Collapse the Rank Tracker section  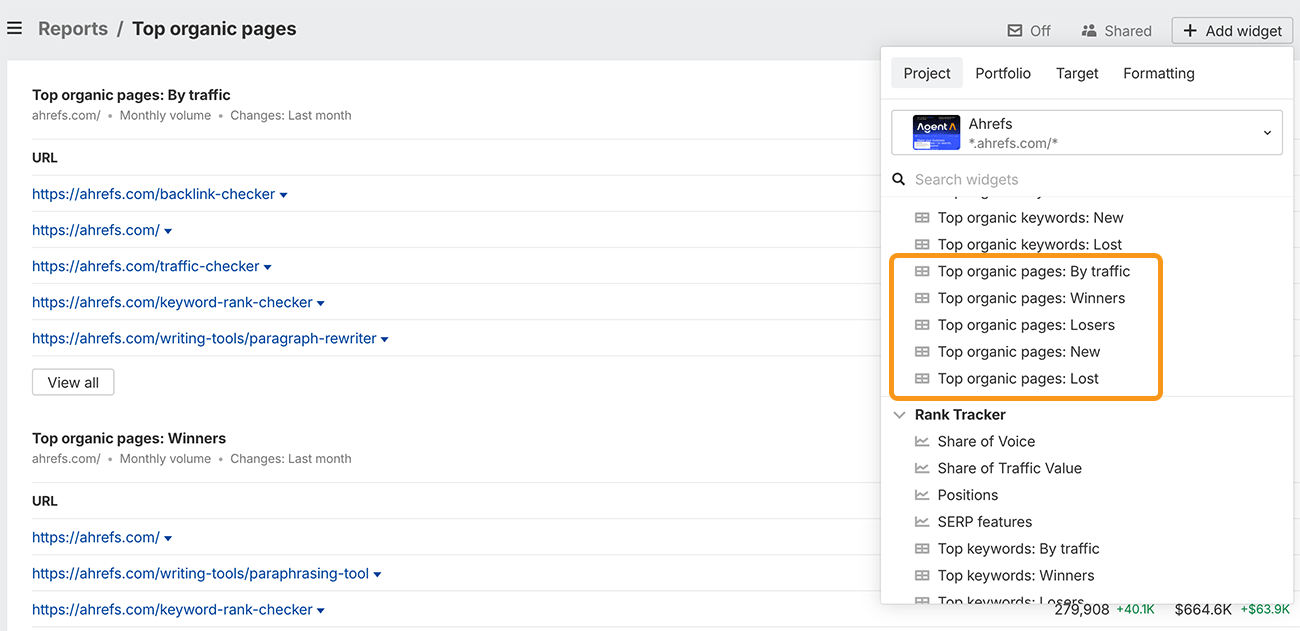pyautogui.click(x=899, y=415)
